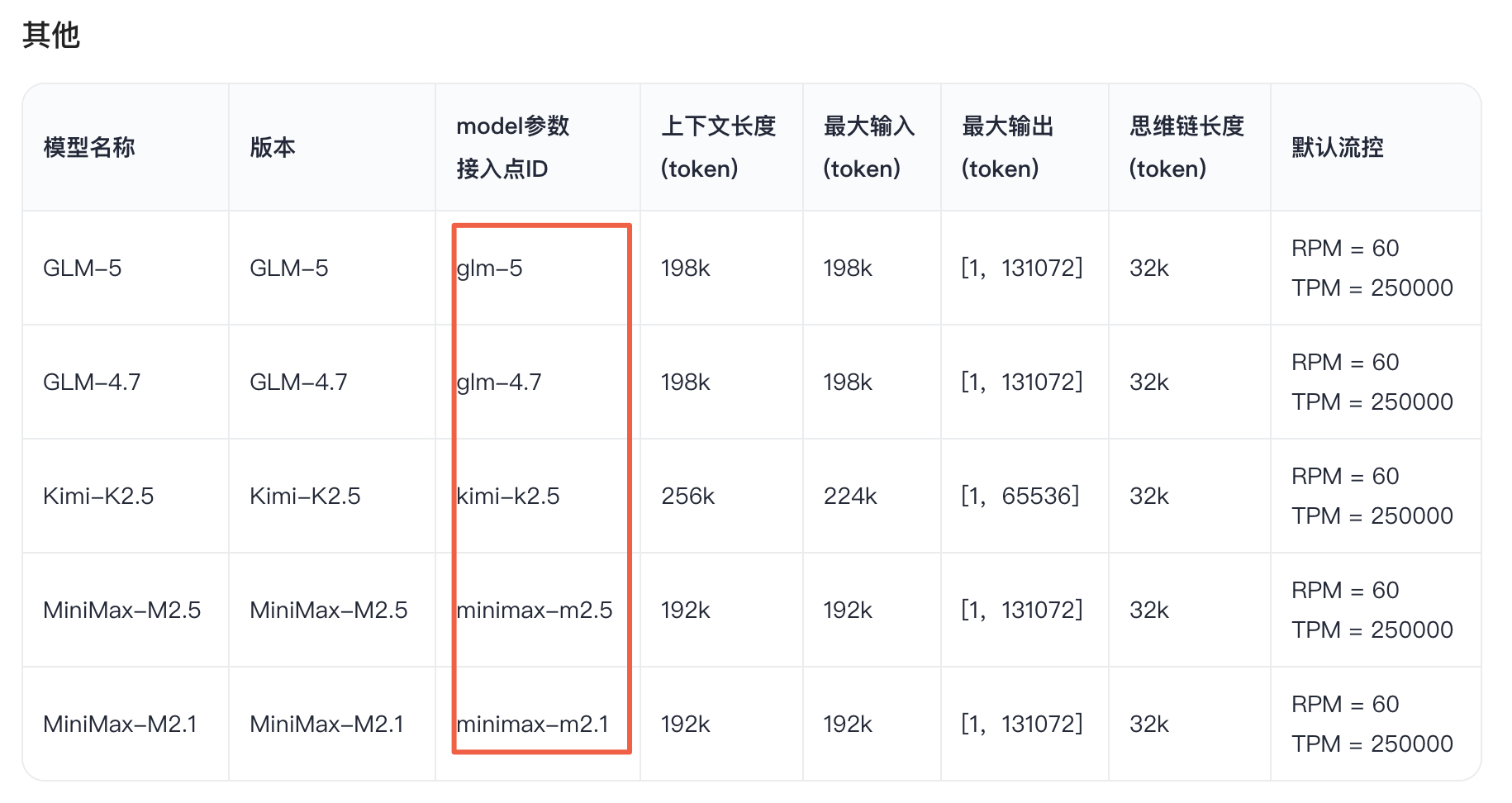Click the 256k context length value
The height and width of the screenshot is (803, 1512).
(x=687, y=497)
